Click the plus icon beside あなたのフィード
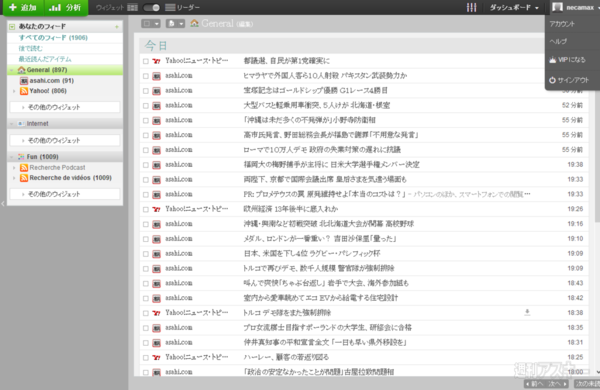Viewport: 600px width, 390px height. point(117,27)
